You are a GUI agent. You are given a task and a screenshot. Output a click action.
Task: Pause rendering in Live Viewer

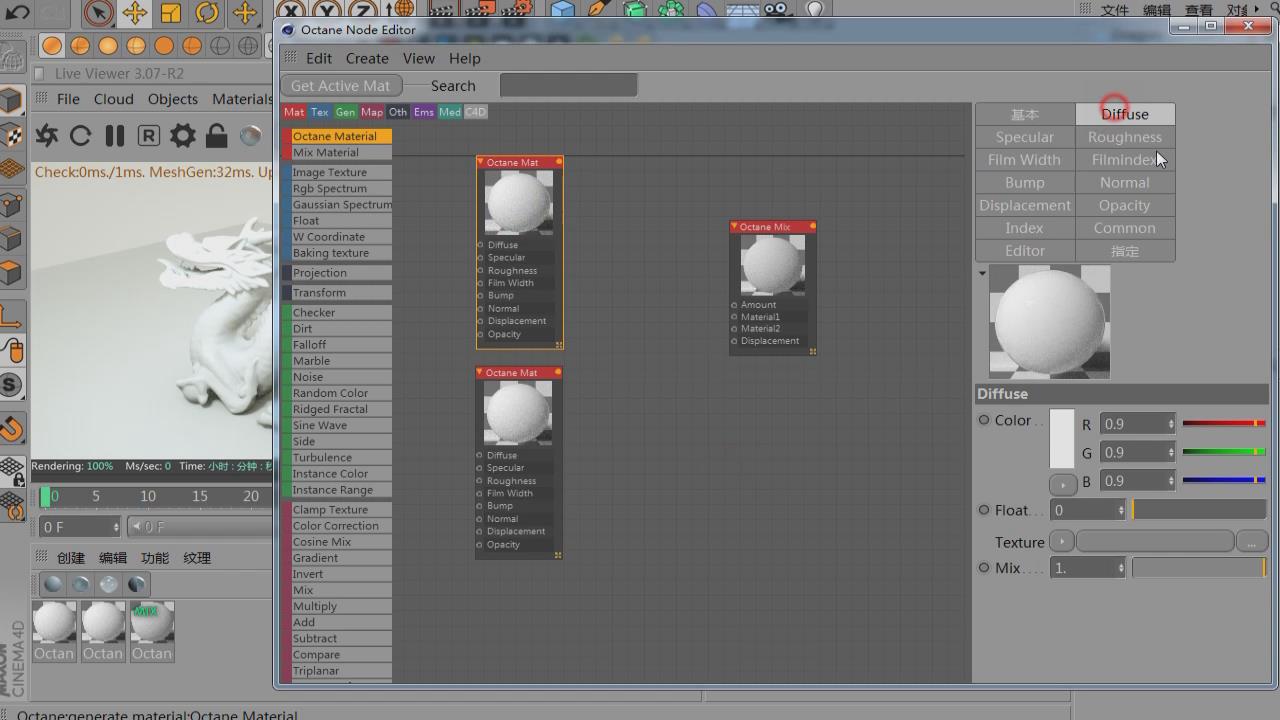pyautogui.click(x=115, y=135)
